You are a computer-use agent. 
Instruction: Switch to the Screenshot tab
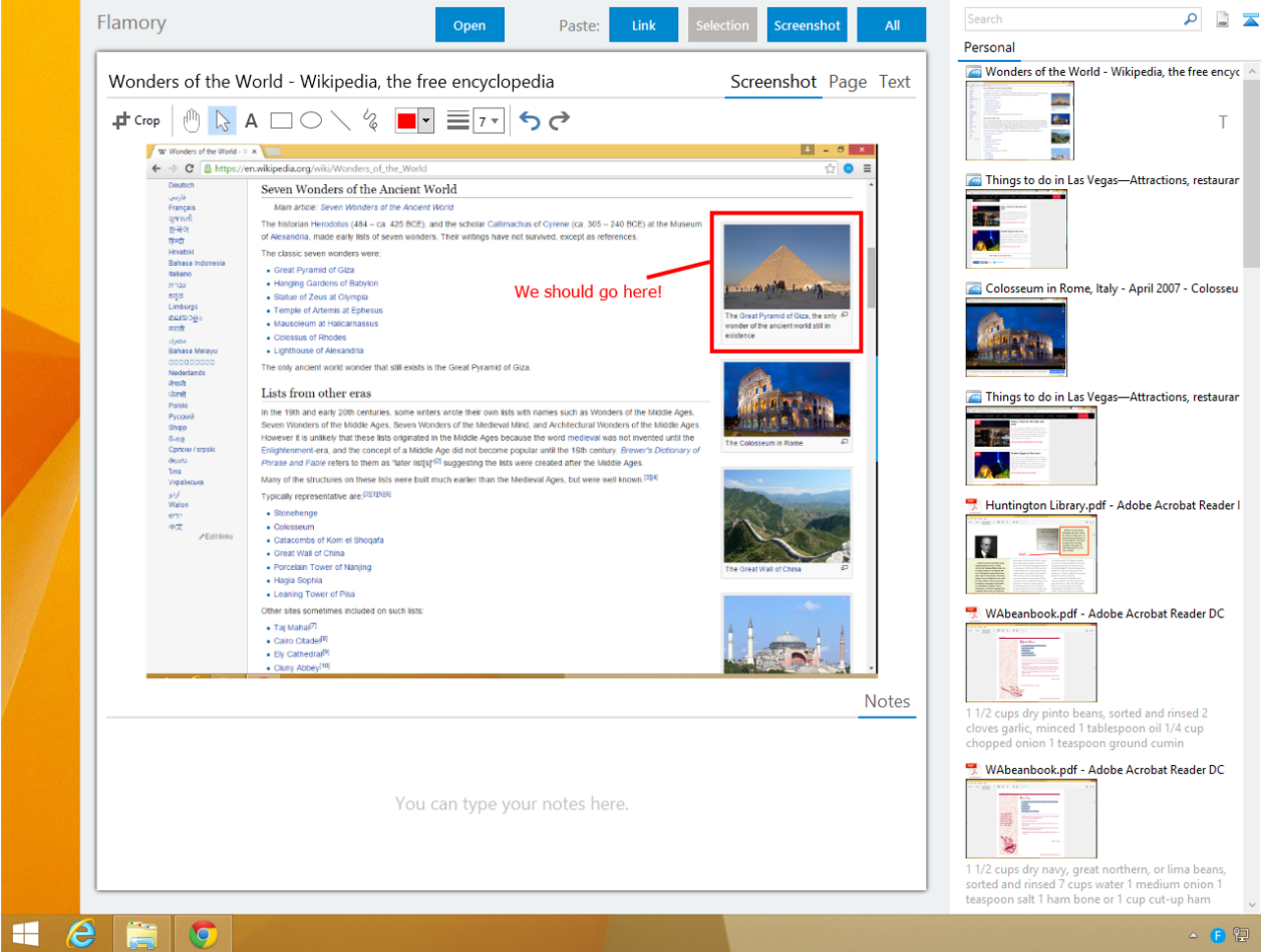[773, 82]
